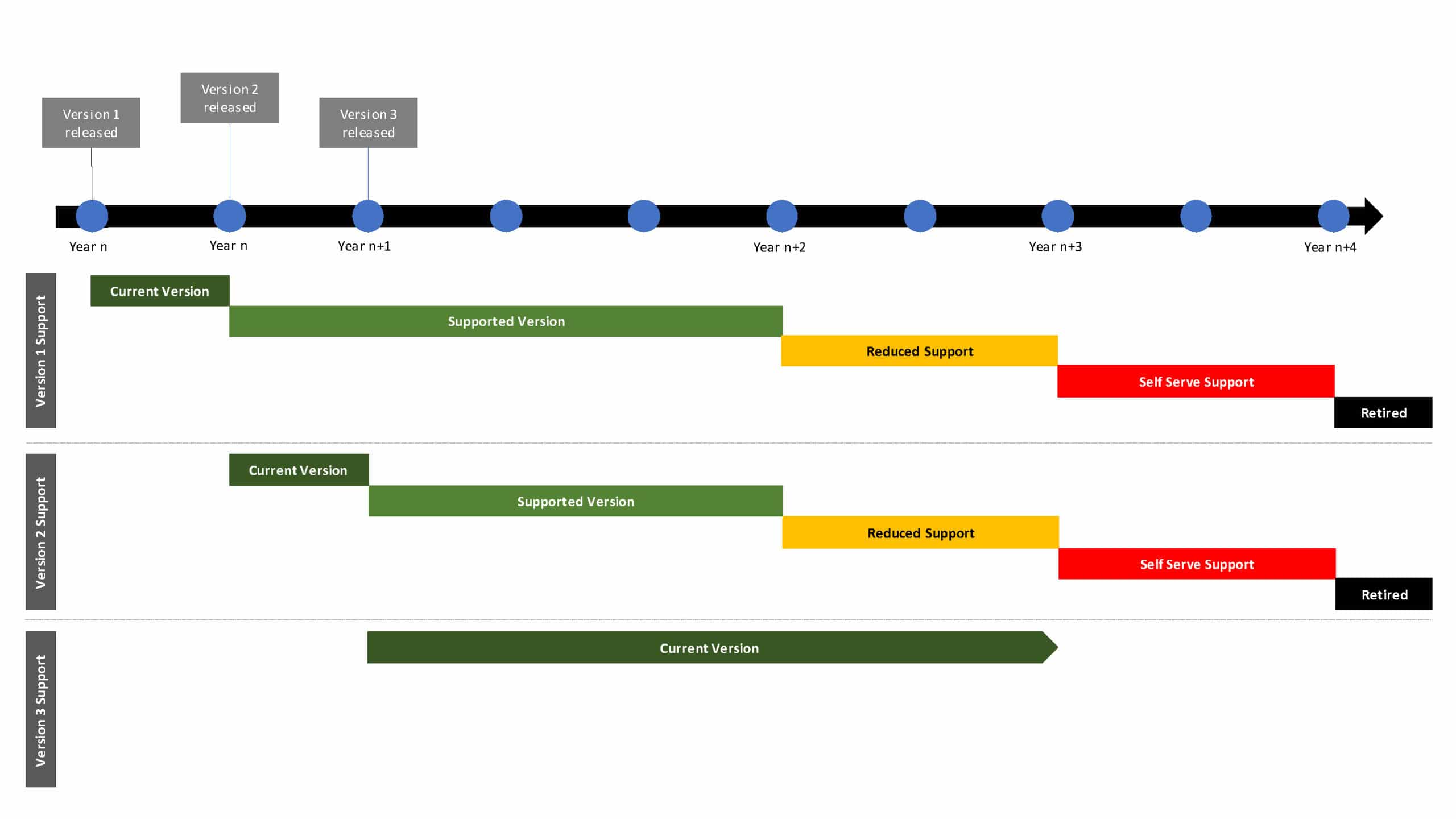
Task: Toggle the Self Serve Support bar in Version 1
Action: pos(1197,380)
